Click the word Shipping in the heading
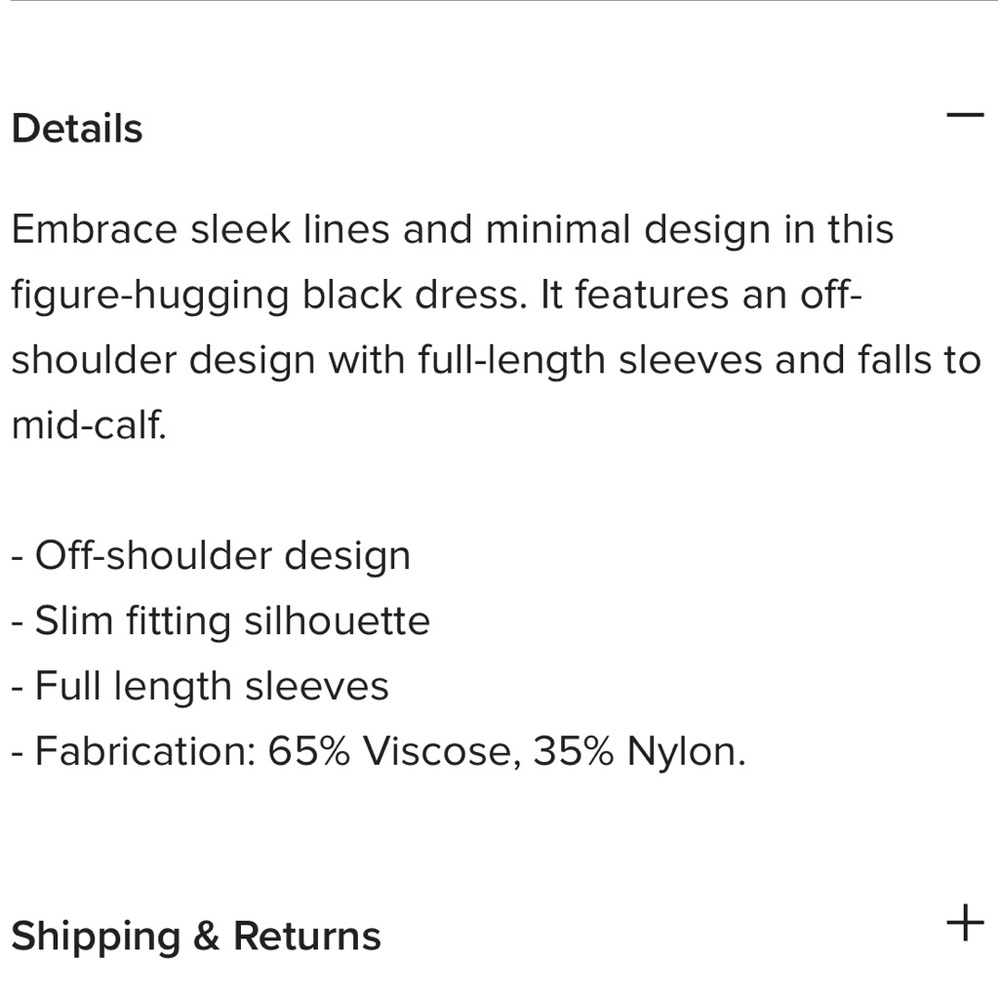This screenshot has width=1000, height=1000. pos(96,937)
